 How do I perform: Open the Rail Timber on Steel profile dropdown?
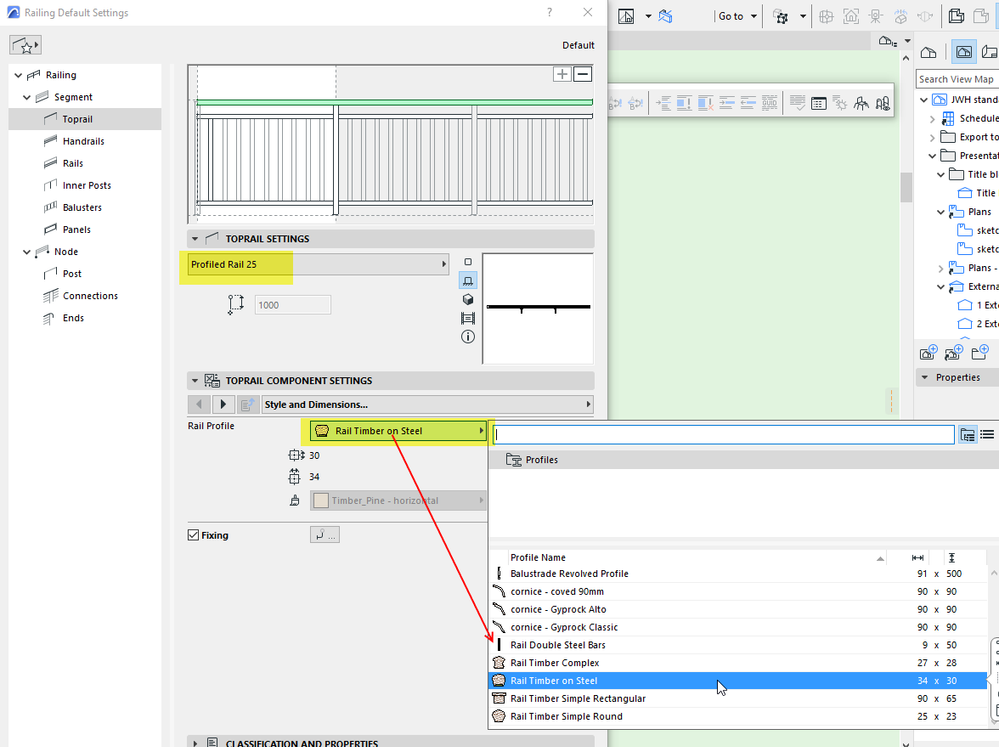(399, 431)
